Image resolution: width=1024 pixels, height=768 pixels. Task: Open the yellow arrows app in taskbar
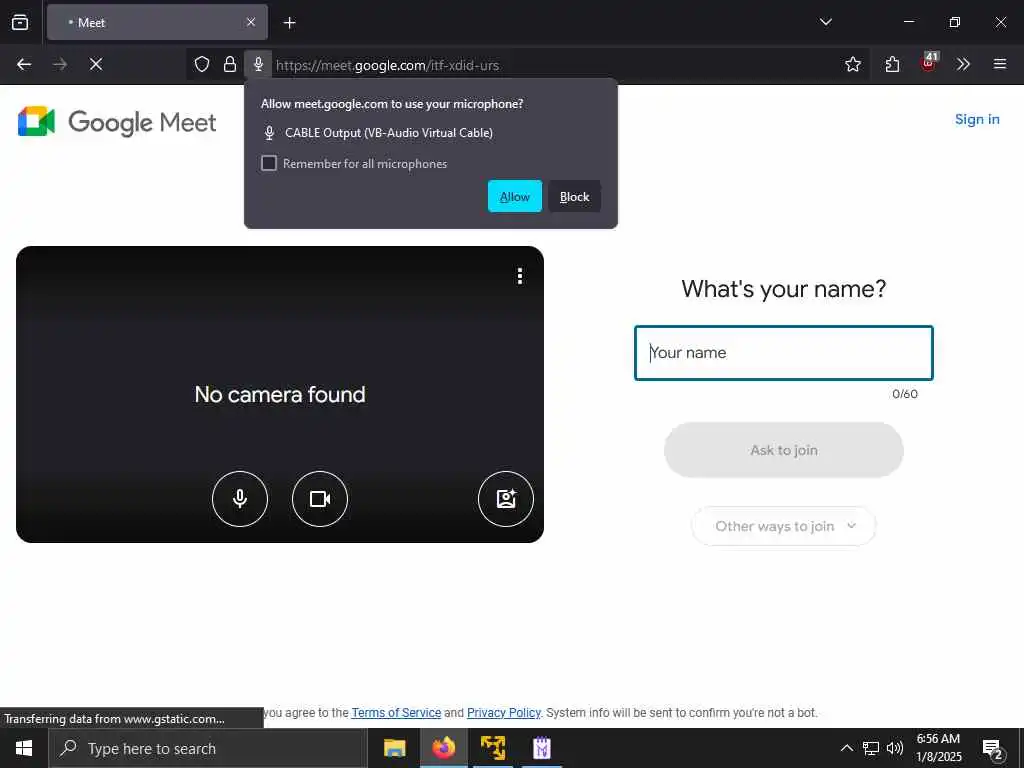(x=493, y=748)
